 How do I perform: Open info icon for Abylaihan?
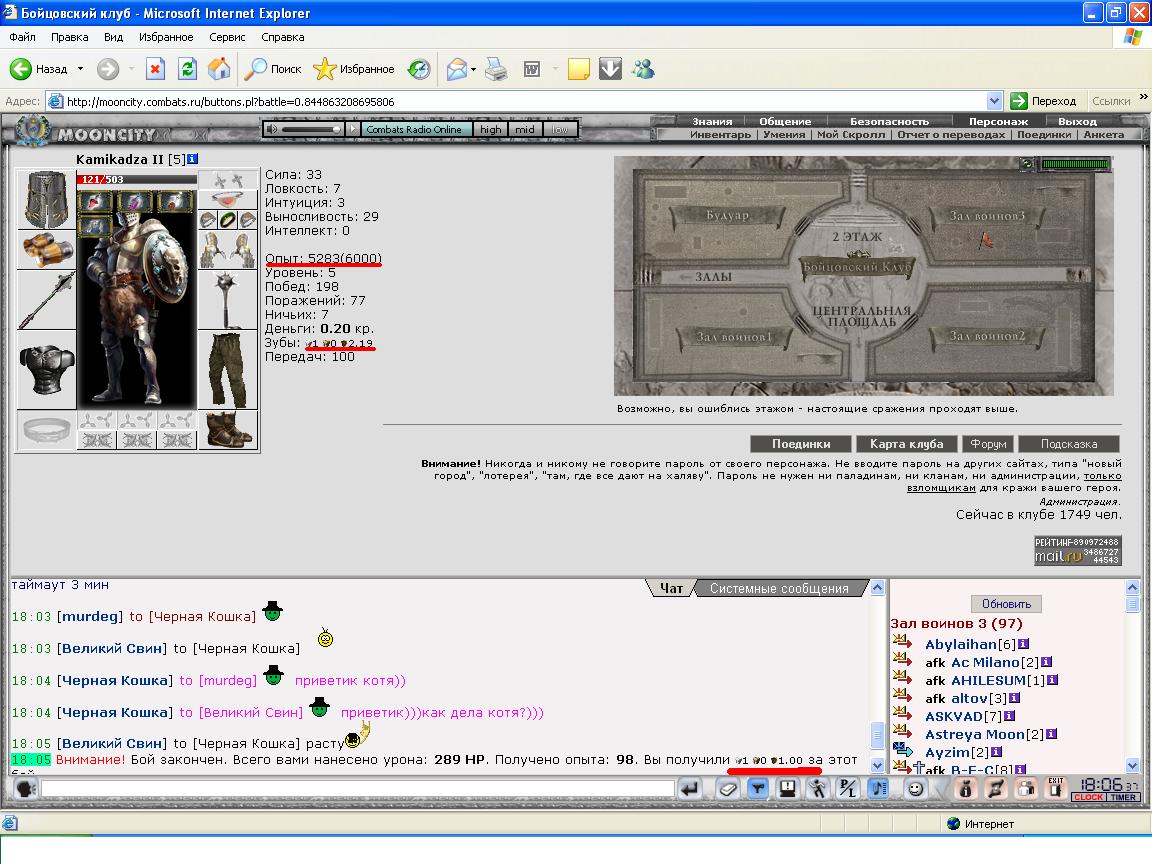tap(1022, 644)
